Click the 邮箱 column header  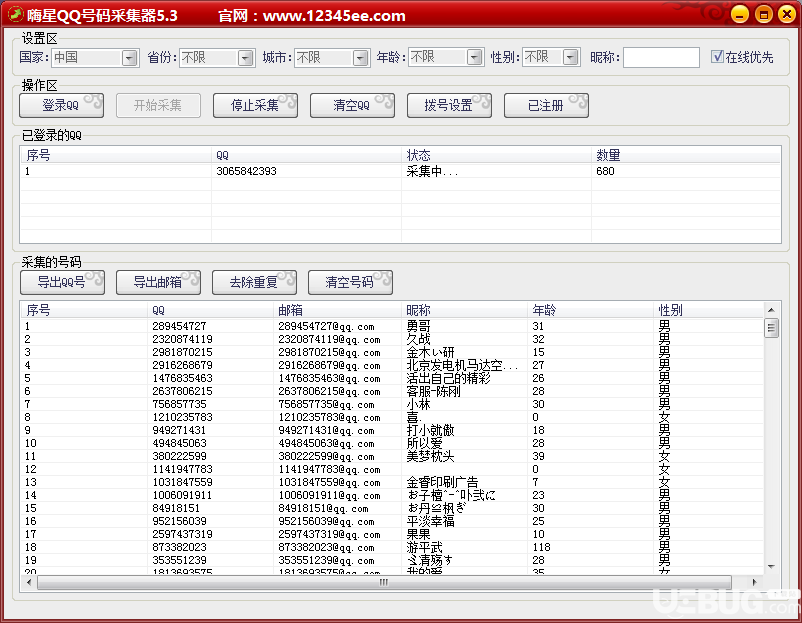pyautogui.click(x=337, y=310)
